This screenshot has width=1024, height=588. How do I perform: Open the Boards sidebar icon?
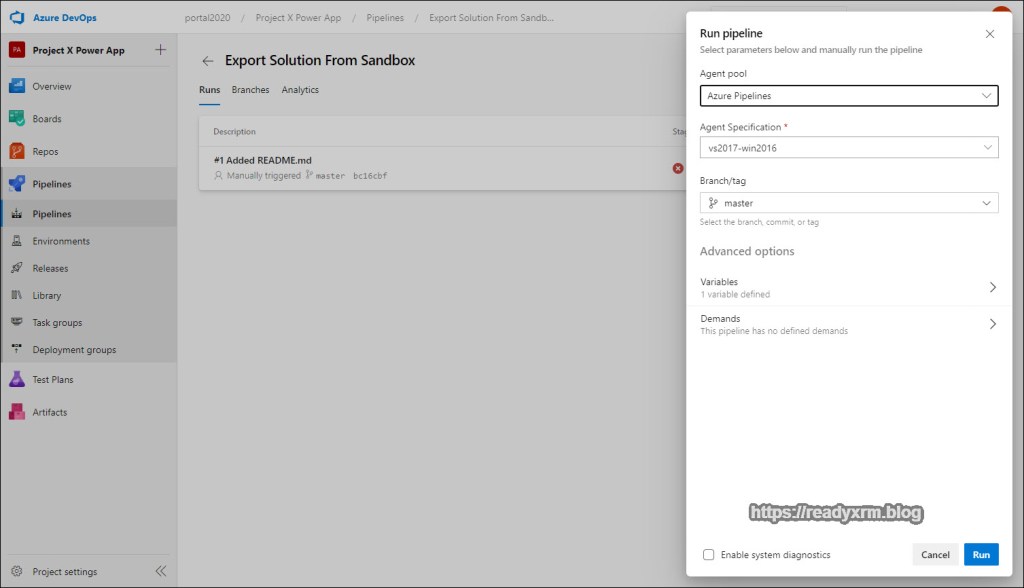[x=16, y=119]
